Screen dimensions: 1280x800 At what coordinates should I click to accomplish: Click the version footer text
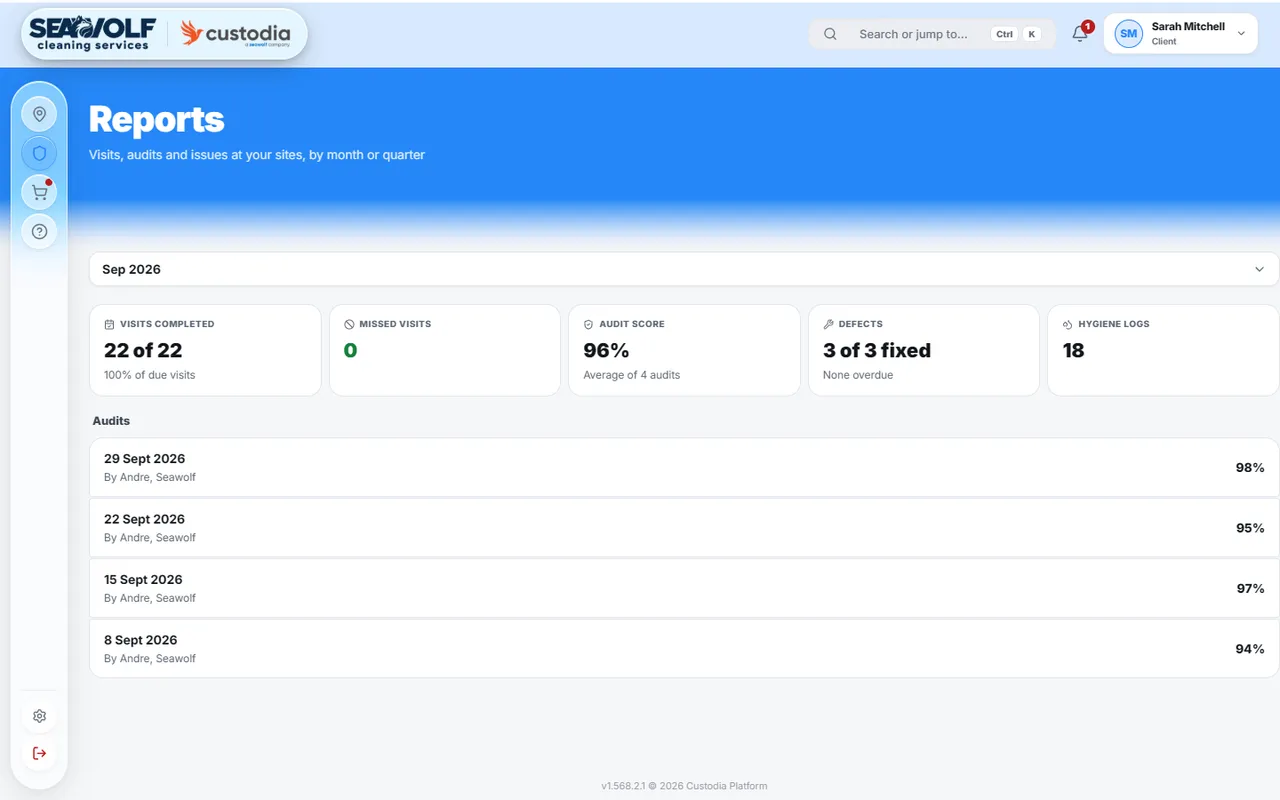pyautogui.click(x=684, y=786)
